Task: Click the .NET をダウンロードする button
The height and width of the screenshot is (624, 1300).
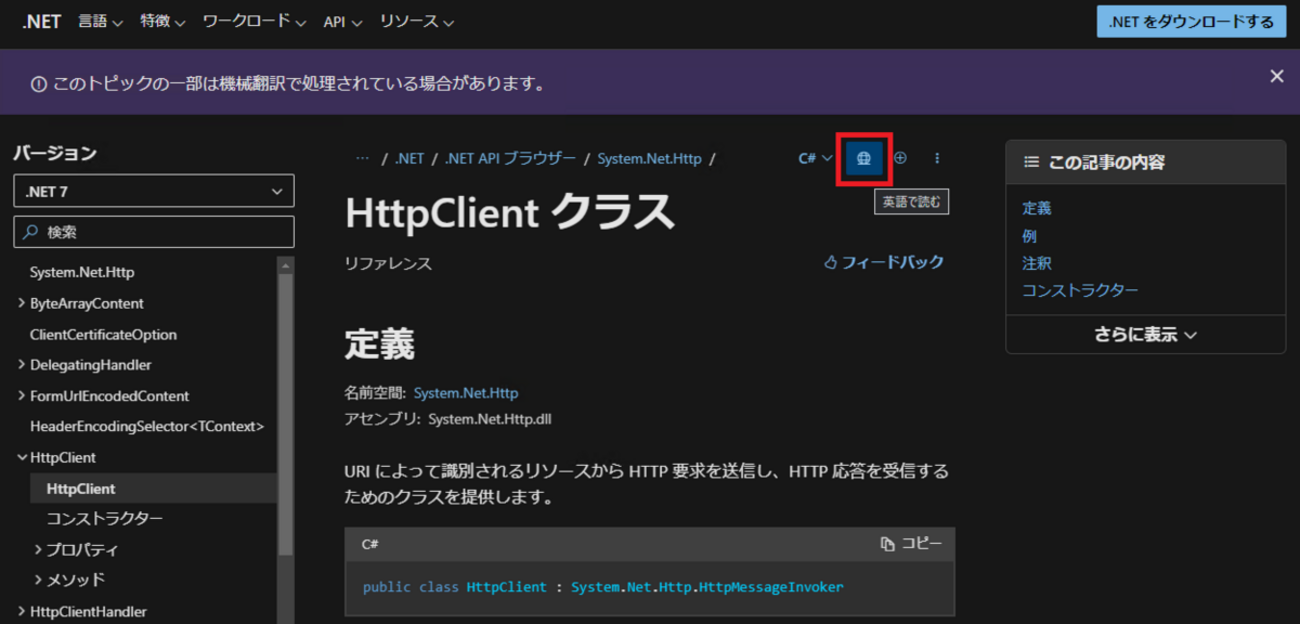Action: click(x=1191, y=21)
